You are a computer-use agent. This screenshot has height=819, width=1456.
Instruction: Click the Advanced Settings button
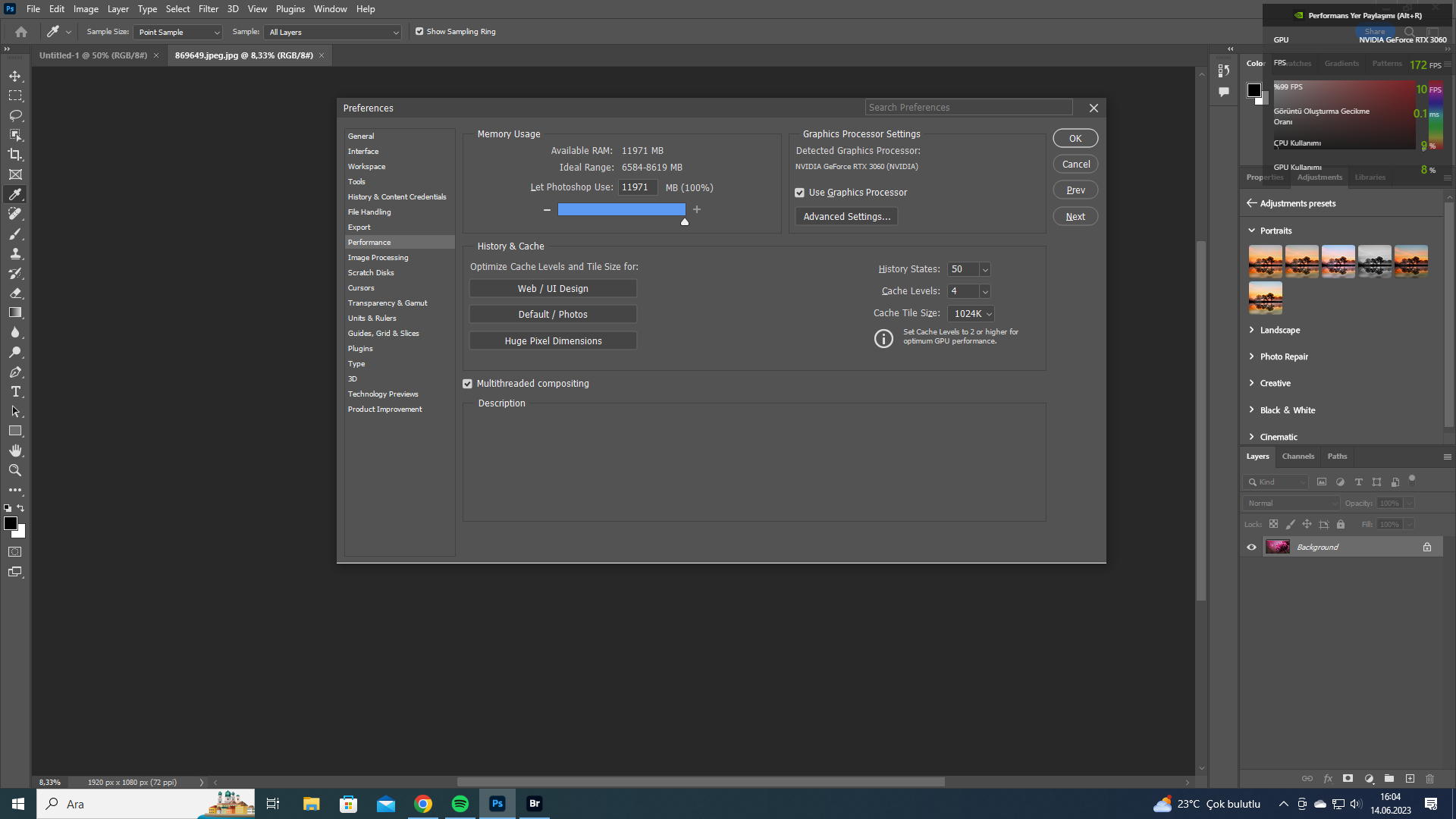pyautogui.click(x=846, y=216)
